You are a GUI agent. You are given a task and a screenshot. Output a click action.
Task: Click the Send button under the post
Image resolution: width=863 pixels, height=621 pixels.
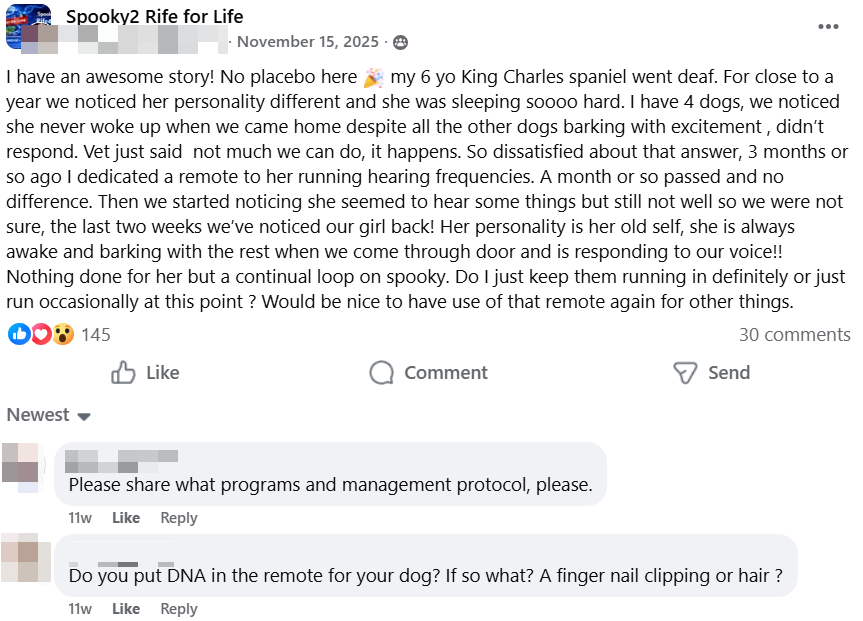point(711,373)
